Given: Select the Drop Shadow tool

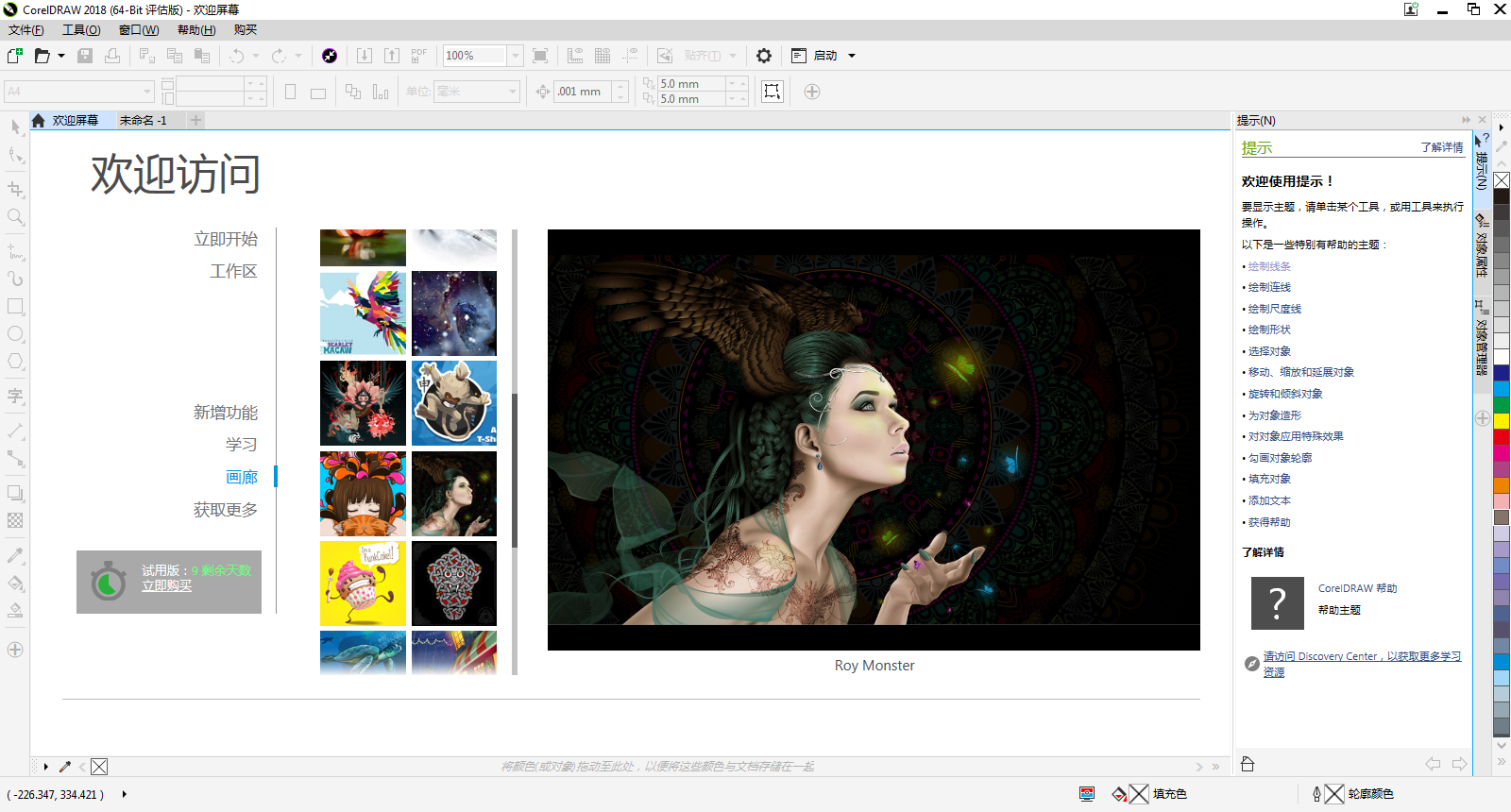Looking at the screenshot, I should 15,493.
